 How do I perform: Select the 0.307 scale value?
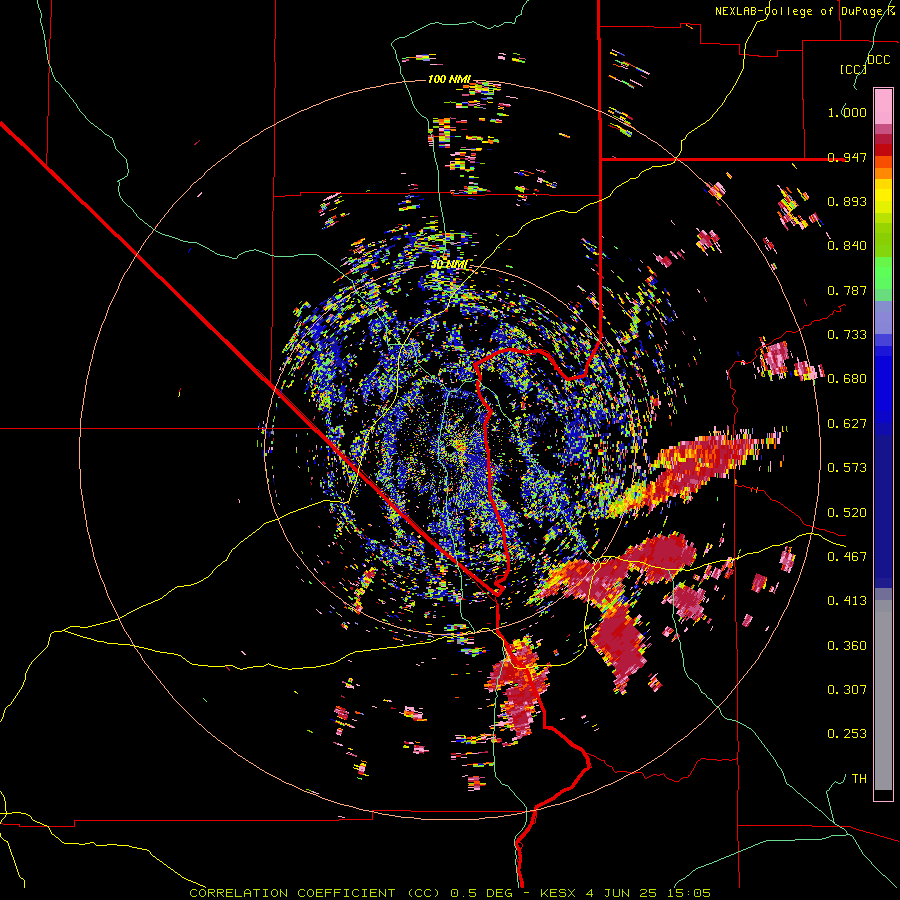(847, 690)
